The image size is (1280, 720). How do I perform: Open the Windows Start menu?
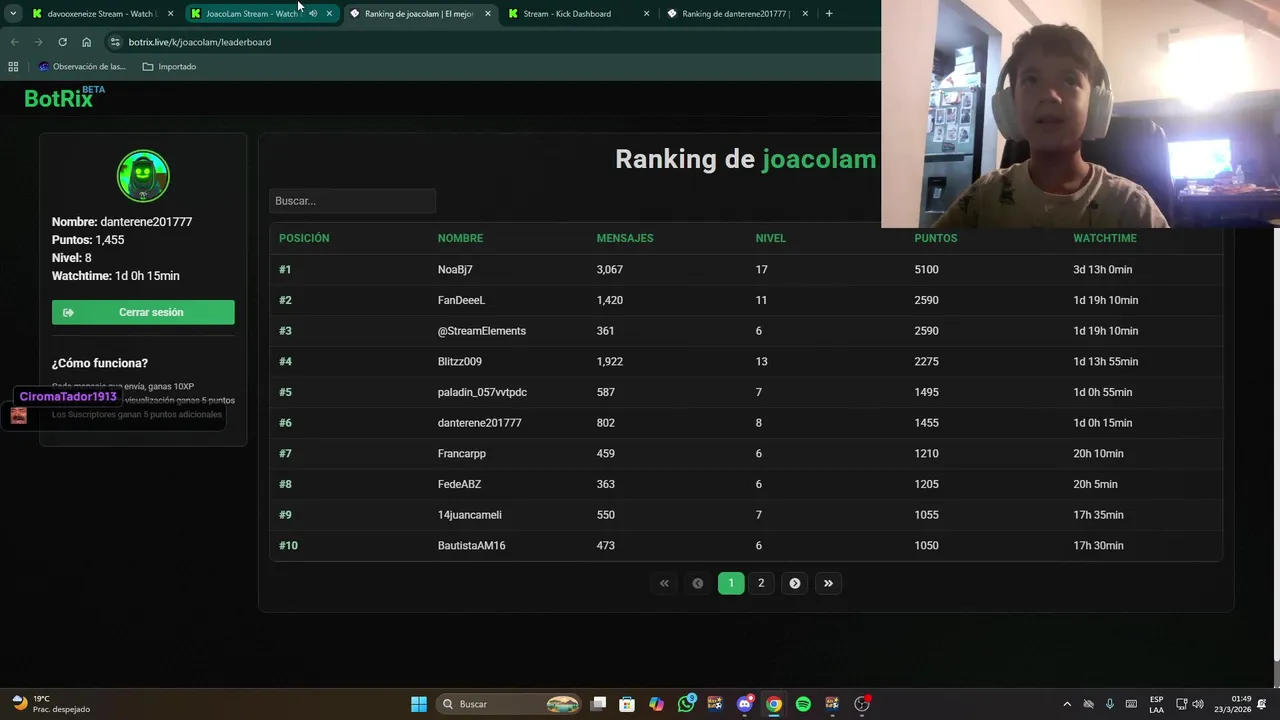click(x=419, y=704)
